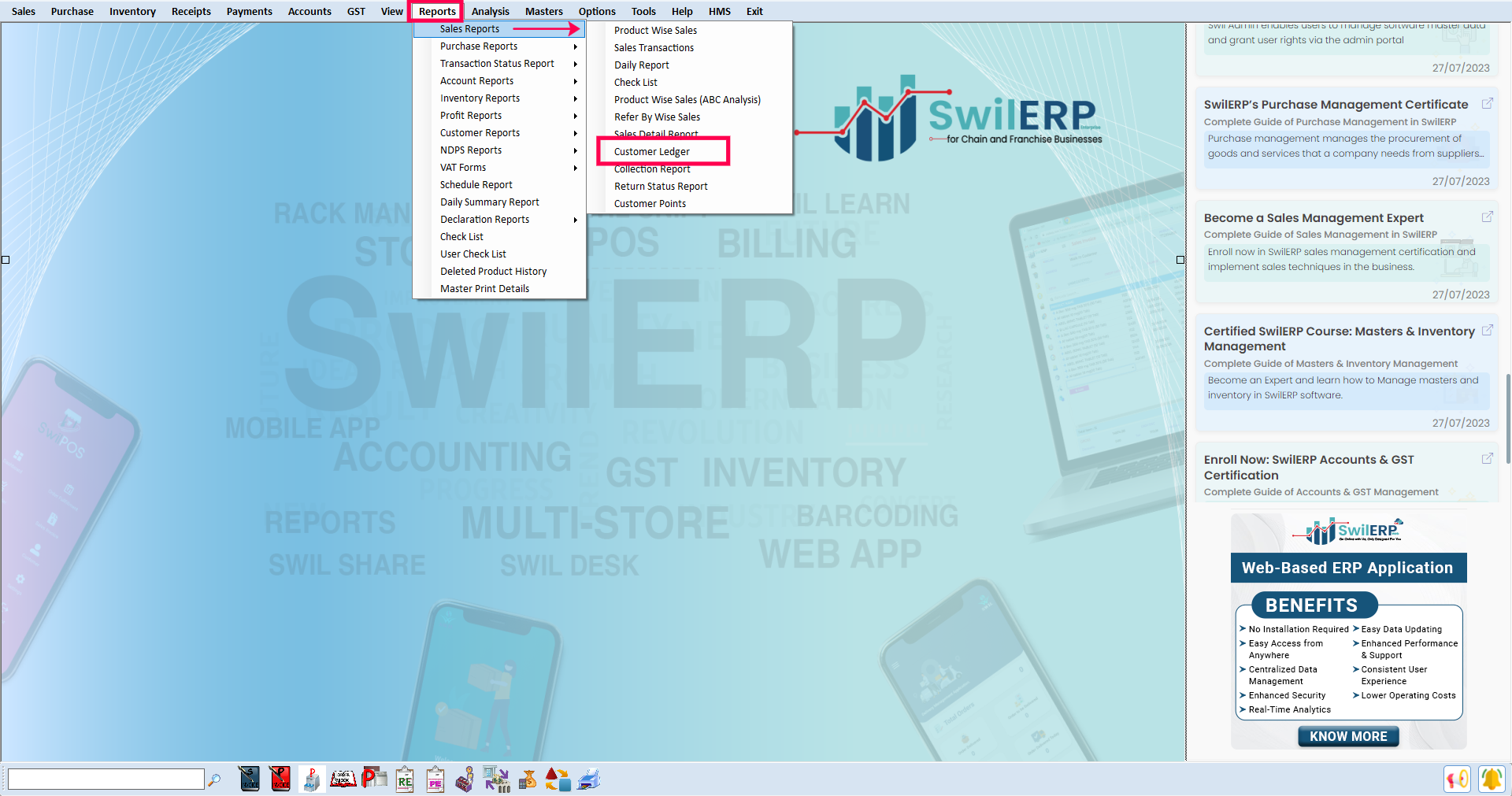The width and height of the screenshot is (1512, 796).
Task: Open external link icon for Sales Management Expert
Action: point(1487,217)
